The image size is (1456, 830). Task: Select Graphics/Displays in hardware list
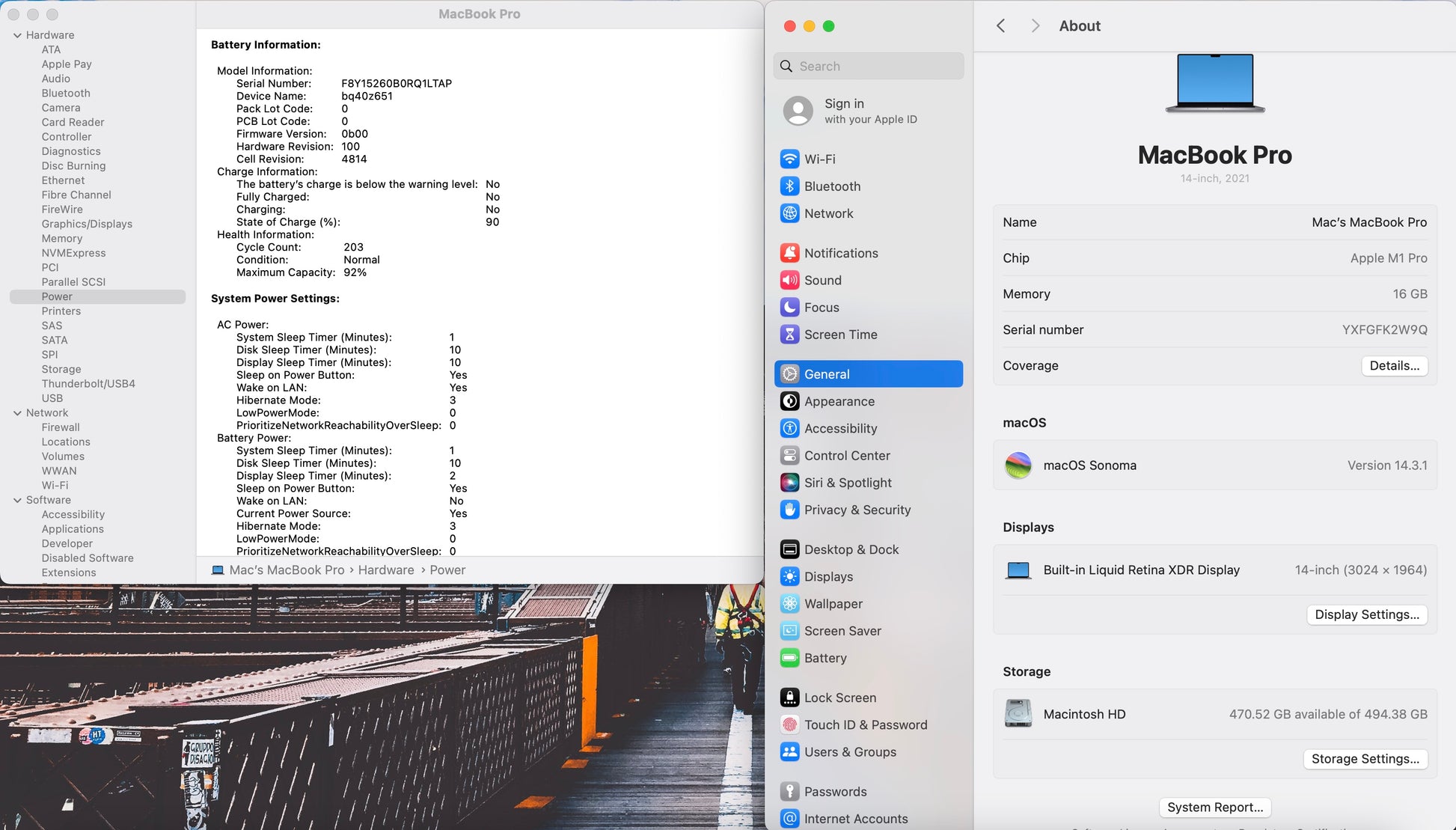[87, 224]
